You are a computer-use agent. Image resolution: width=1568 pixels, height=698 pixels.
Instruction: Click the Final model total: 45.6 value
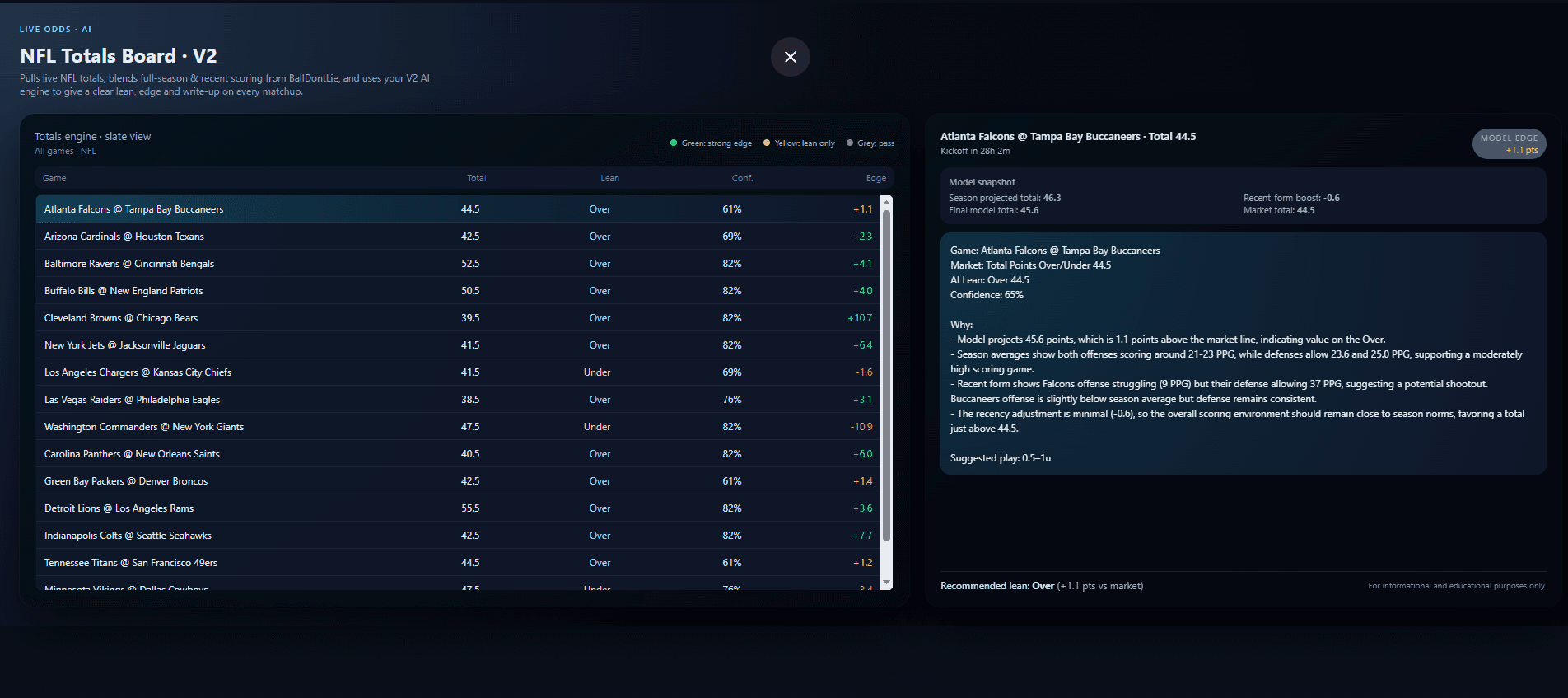click(993, 210)
